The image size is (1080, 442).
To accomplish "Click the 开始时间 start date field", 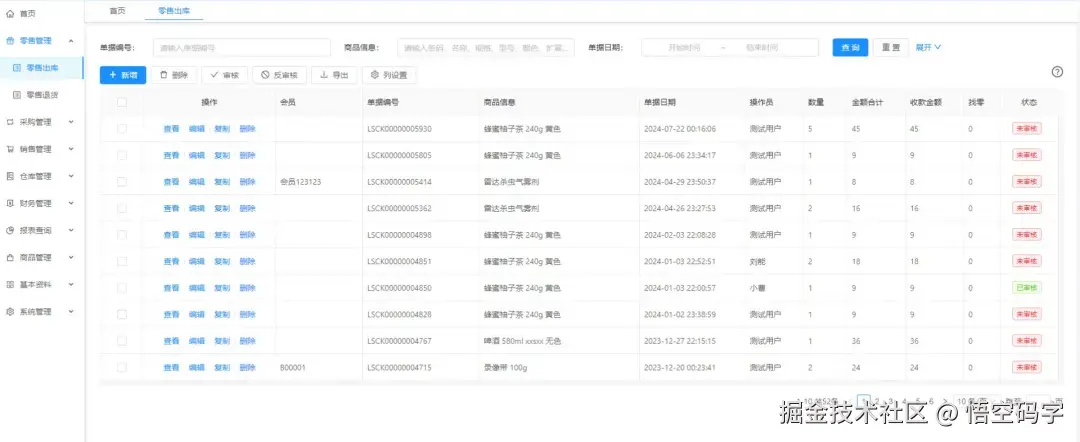I will [x=684, y=48].
